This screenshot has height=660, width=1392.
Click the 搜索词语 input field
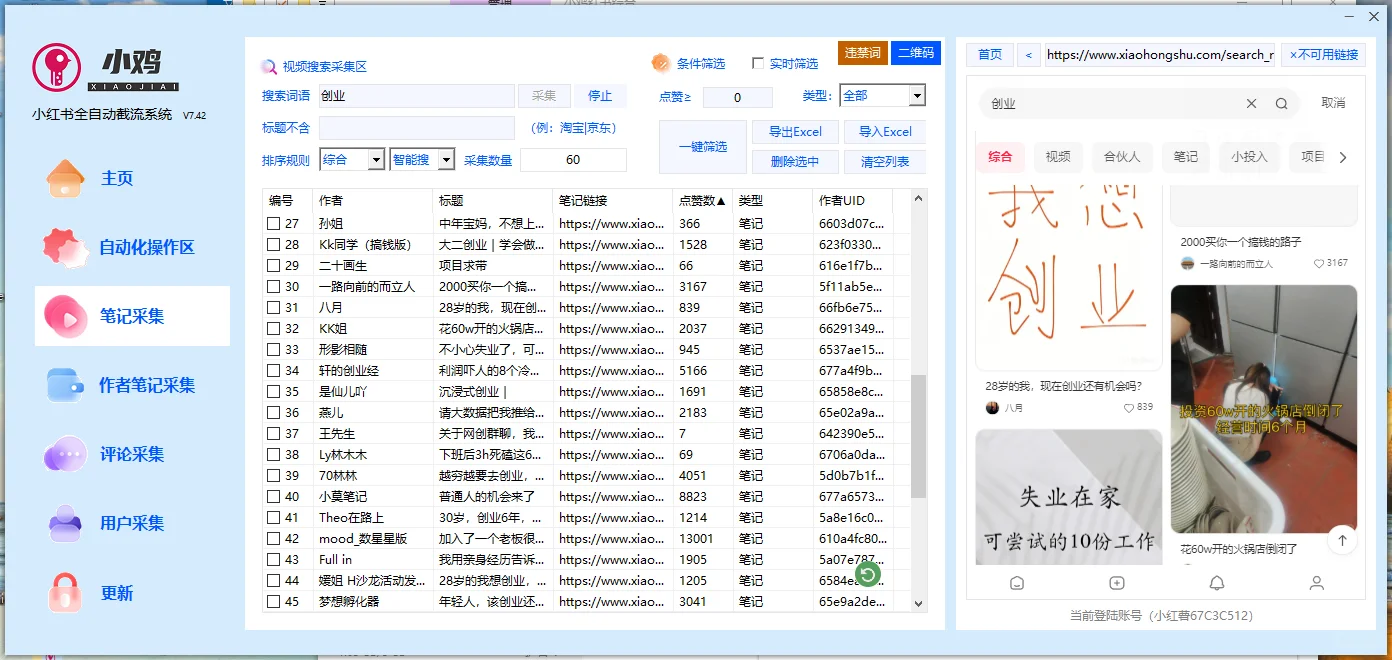416,96
